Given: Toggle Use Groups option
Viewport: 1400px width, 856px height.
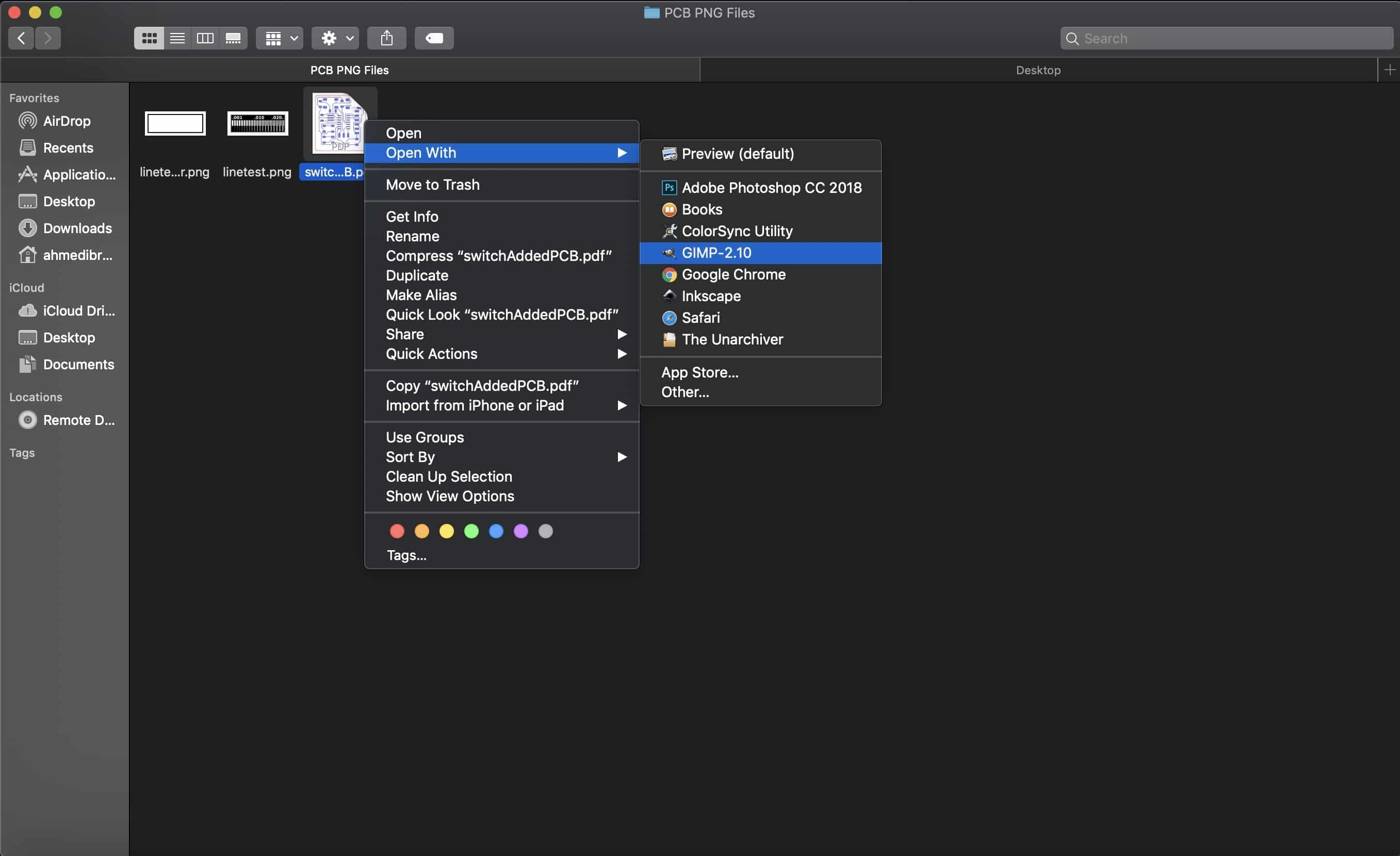Looking at the screenshot, I should coord(501,437).
